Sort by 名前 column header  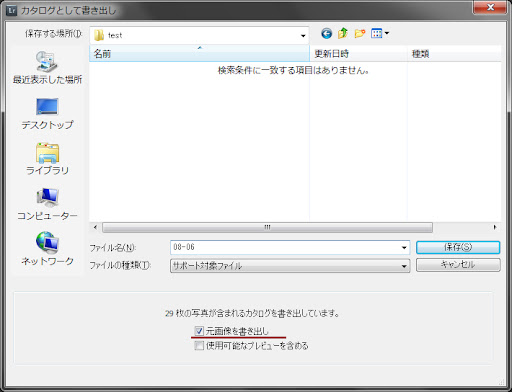point(199,54)
